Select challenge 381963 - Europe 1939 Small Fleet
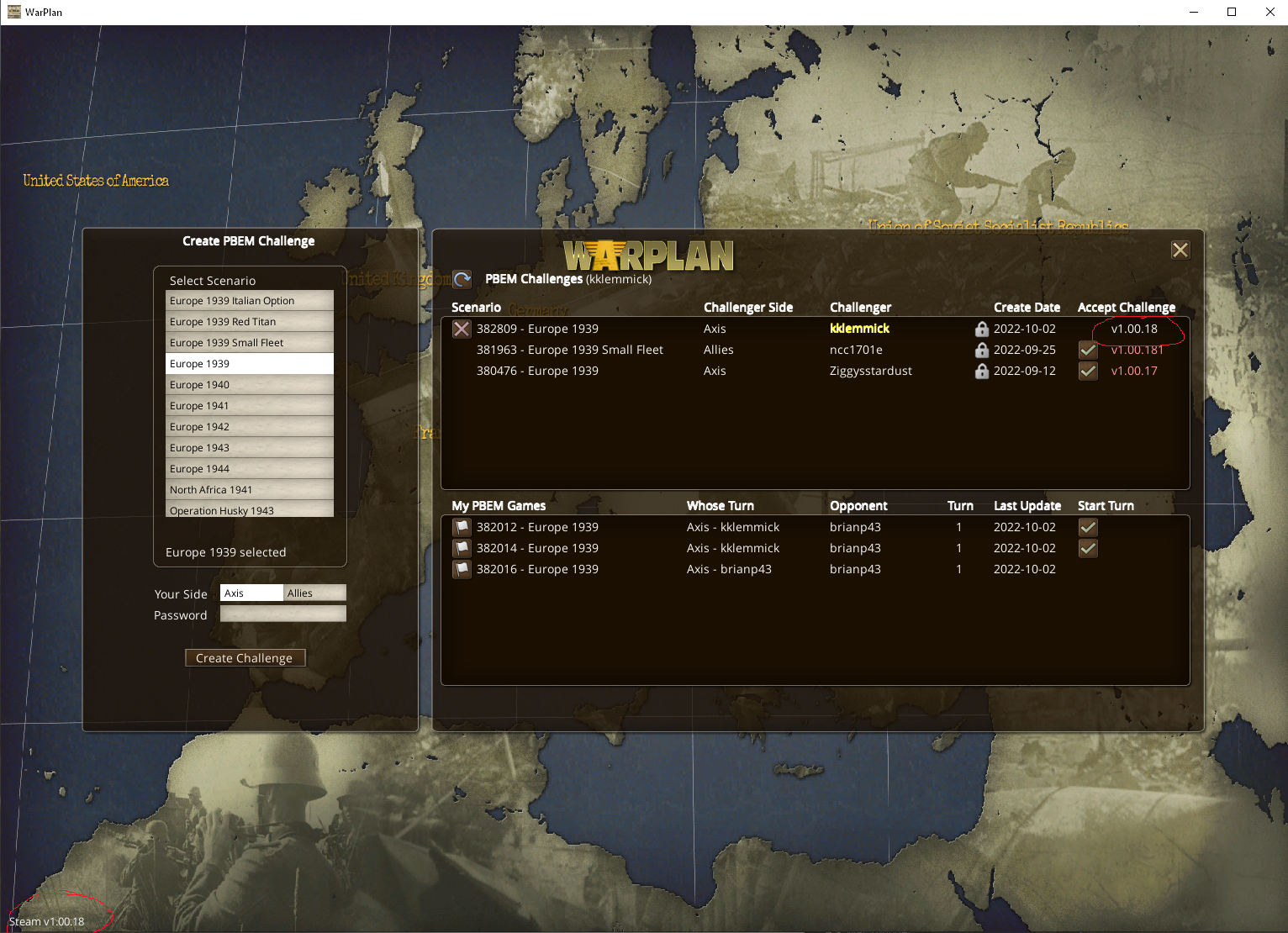The width and height of the screenshot is (1288, 933). [569, 350]
